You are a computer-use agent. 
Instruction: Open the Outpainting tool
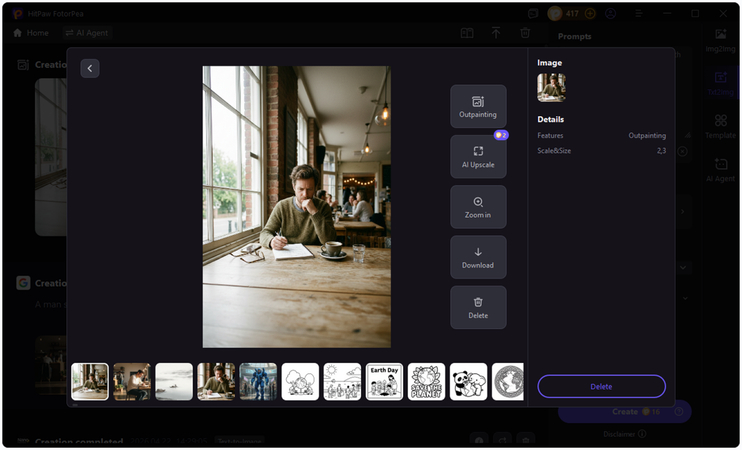(x=478, y=106)
